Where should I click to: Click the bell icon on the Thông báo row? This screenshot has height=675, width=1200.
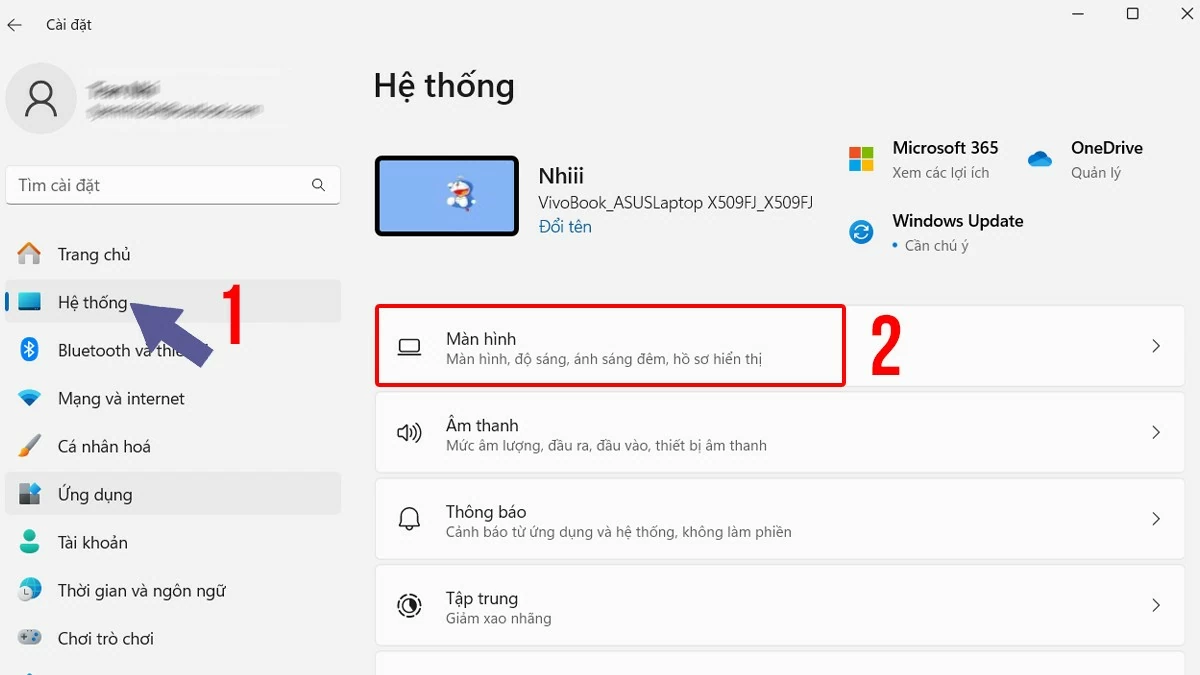409,519
